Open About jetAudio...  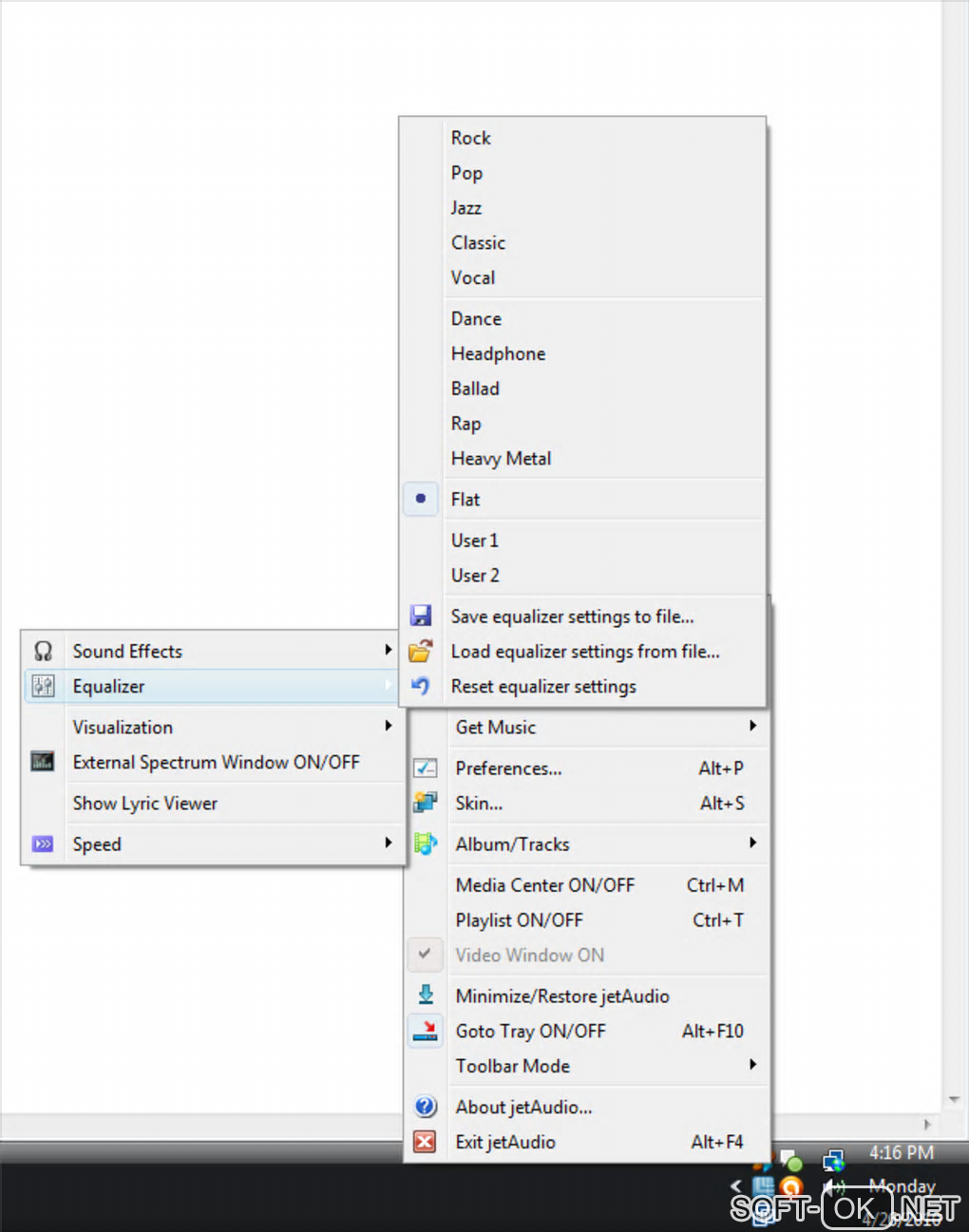click(x=587, y=1107)
